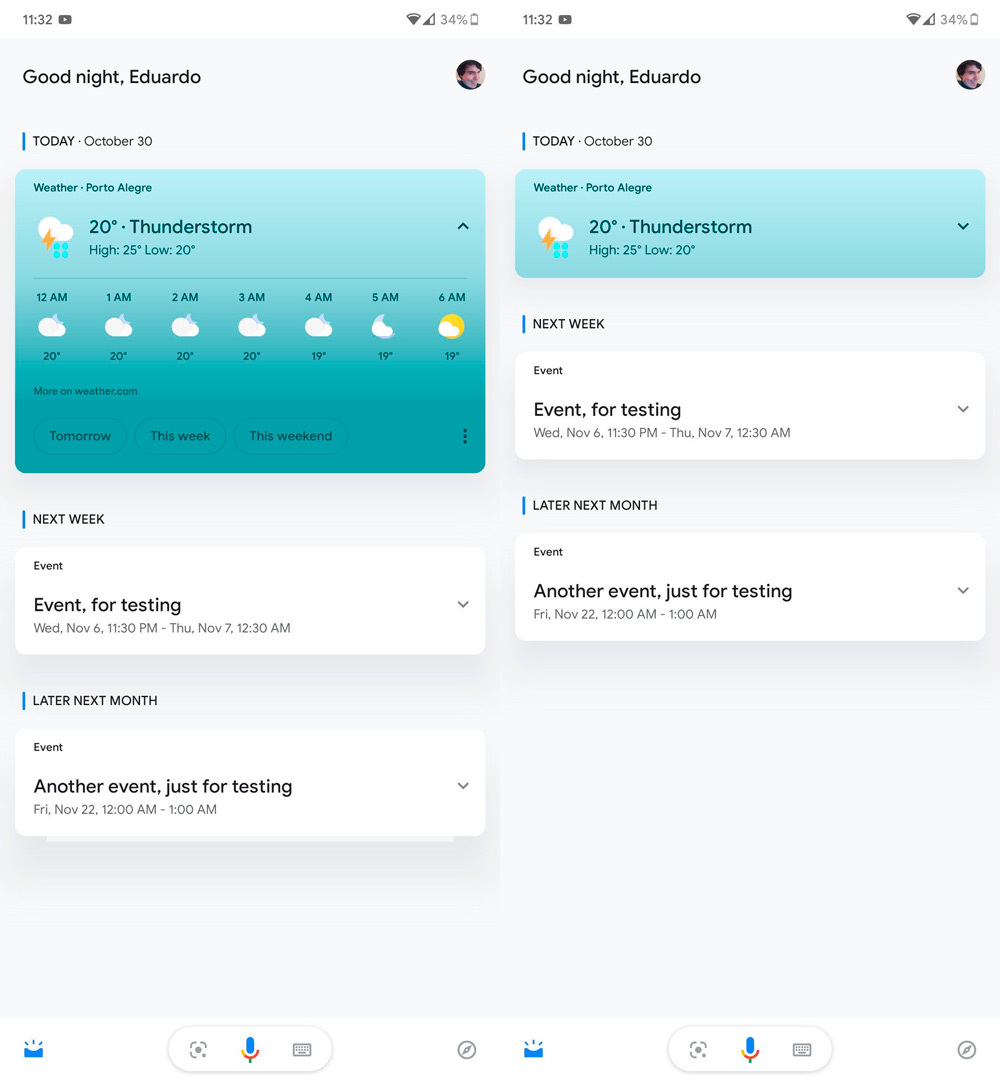Expand the collapsed weather card's down chevron

pos(963,227)
